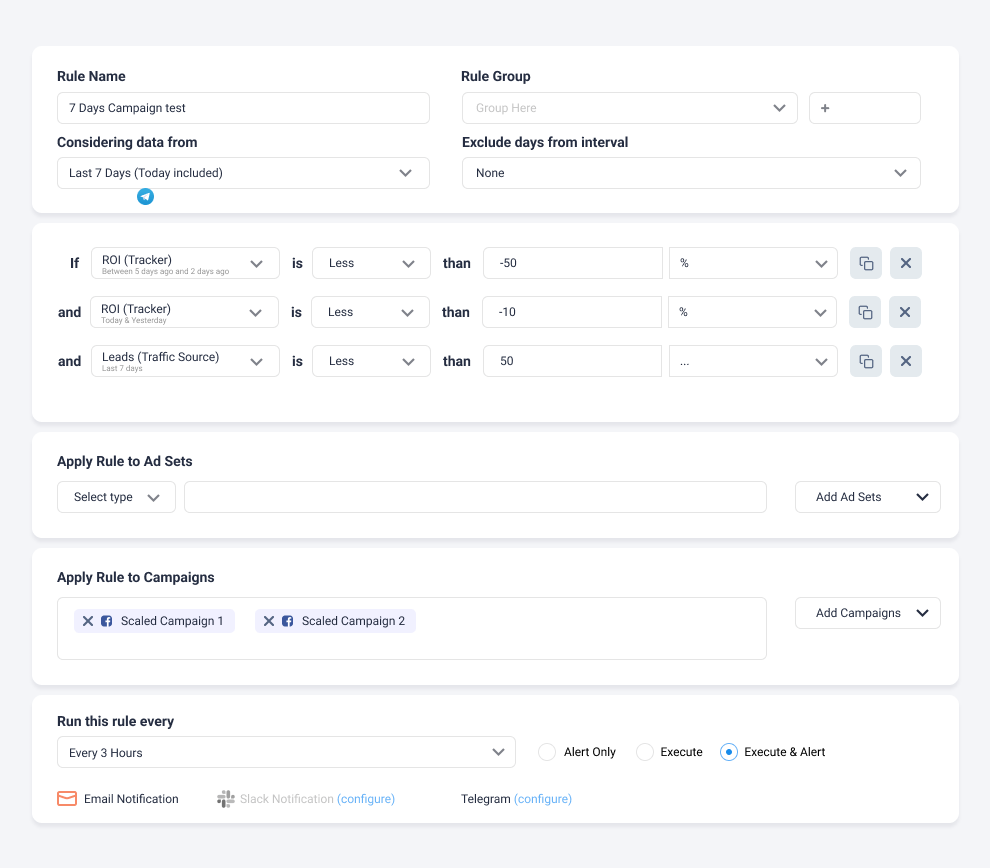The image size is (990, 868).
Task: Open the Less operator dropdown in second condition
Action: pyautogui.click(x=371, y=312)
